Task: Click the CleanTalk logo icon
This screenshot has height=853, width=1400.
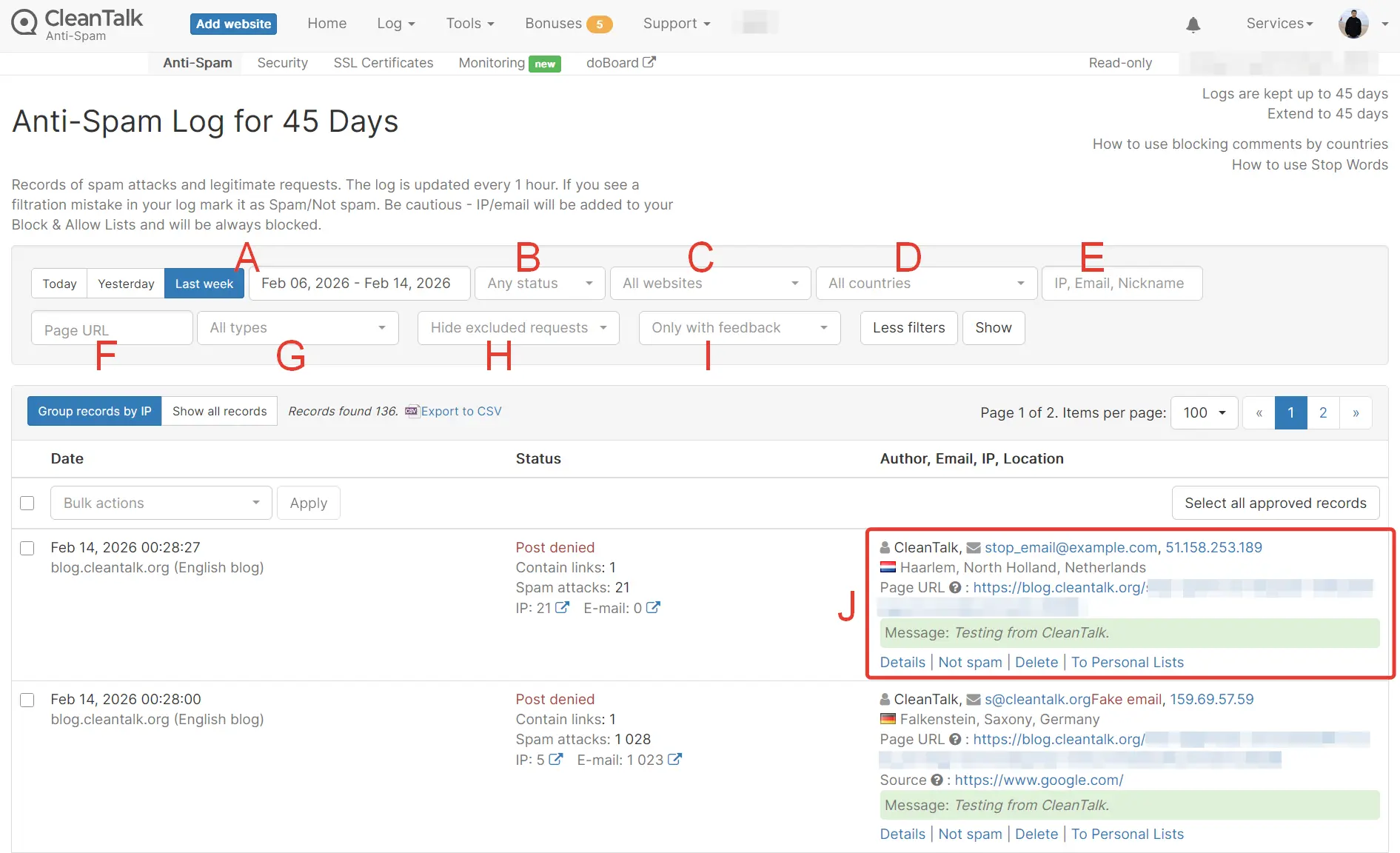Action: pos(24,22)
